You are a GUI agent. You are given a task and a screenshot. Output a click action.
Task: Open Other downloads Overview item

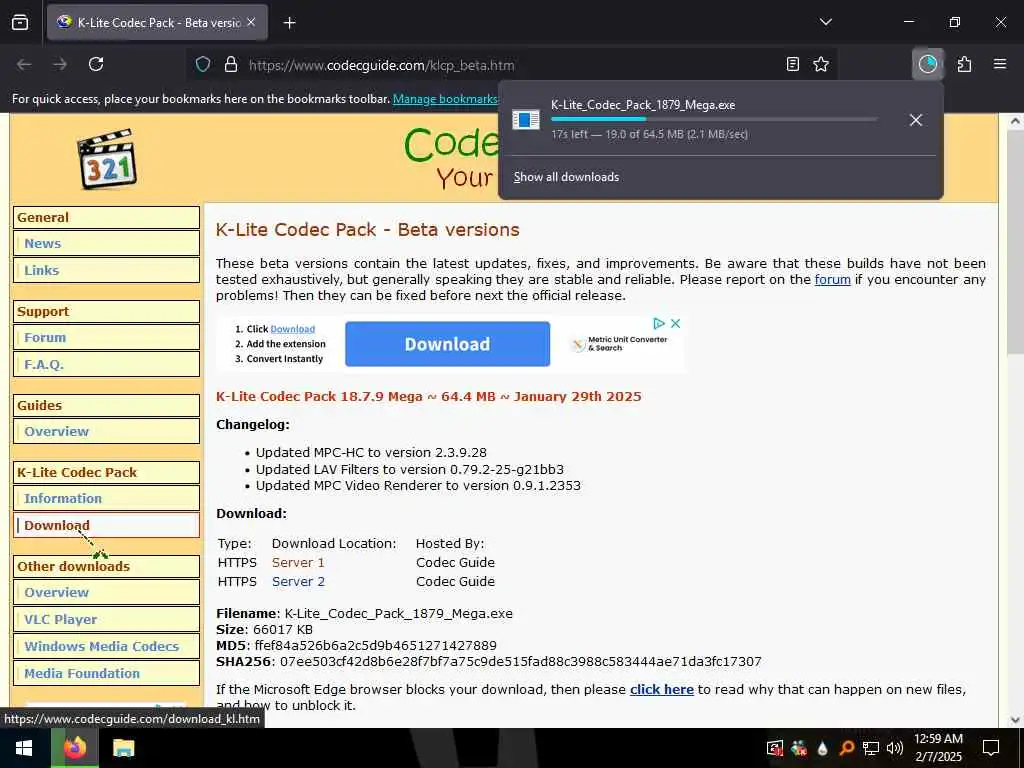point(106,593)
